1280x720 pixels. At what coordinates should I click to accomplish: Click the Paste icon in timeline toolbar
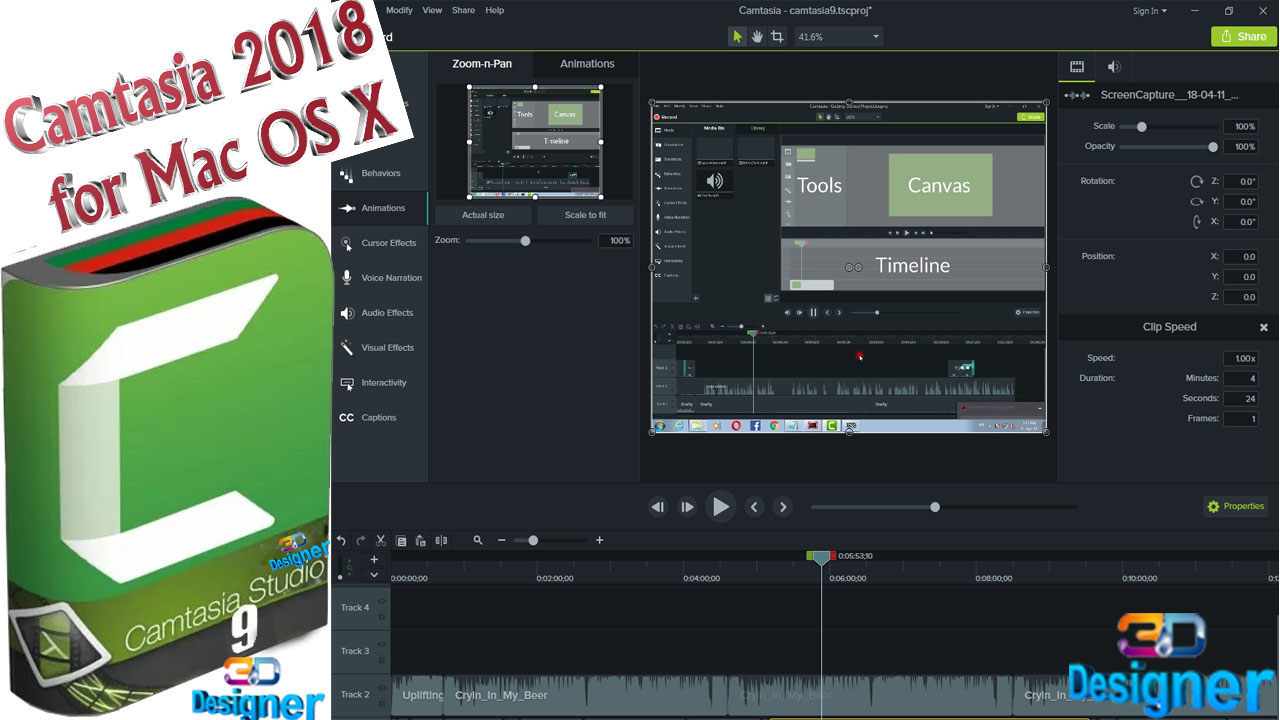point(421,540)
